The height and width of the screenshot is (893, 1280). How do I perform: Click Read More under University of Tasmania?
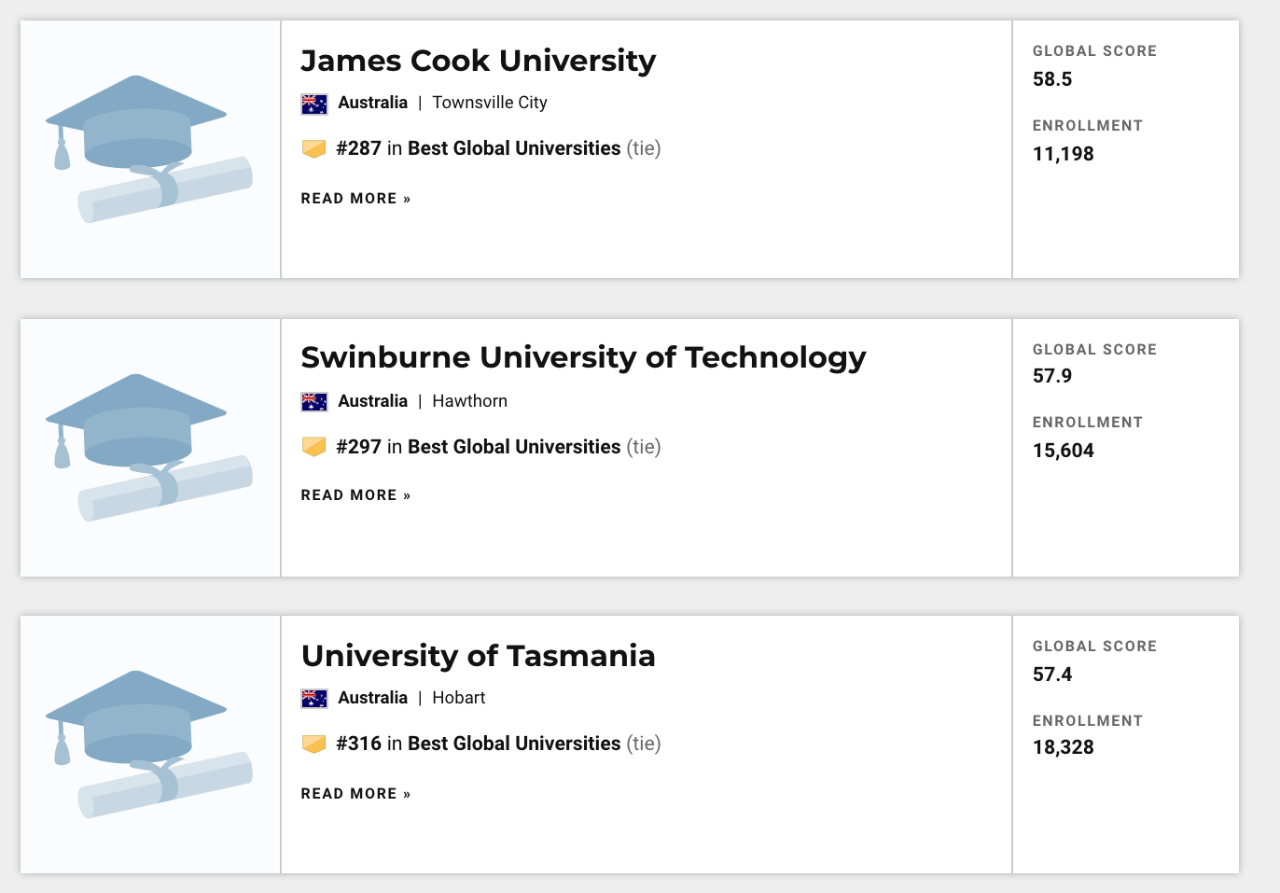click(355, 794)
